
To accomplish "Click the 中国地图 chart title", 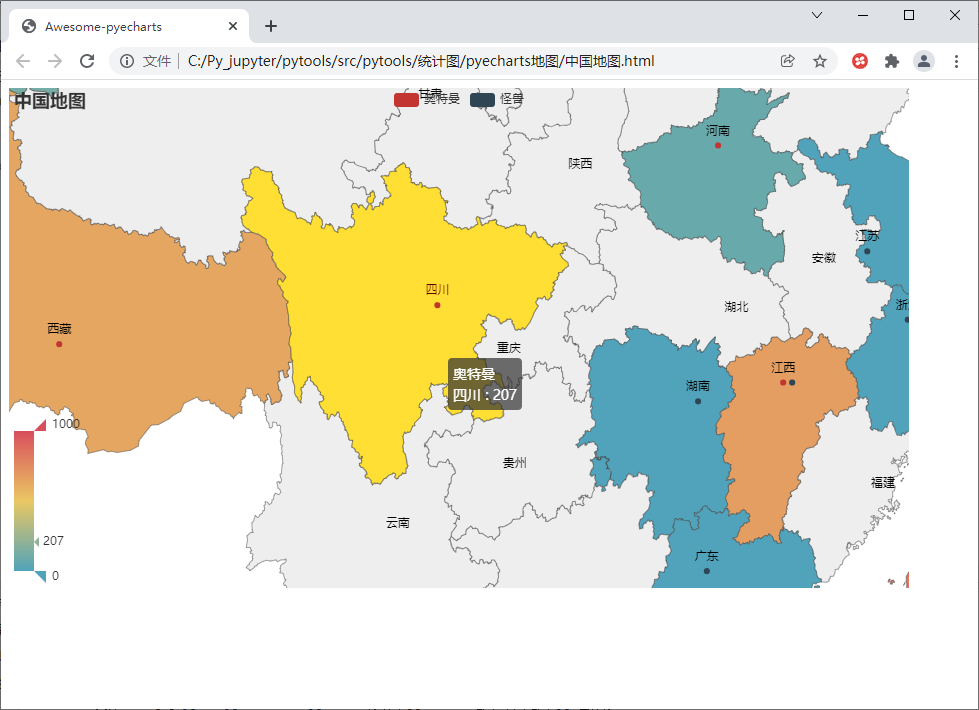I will (50, 101).
